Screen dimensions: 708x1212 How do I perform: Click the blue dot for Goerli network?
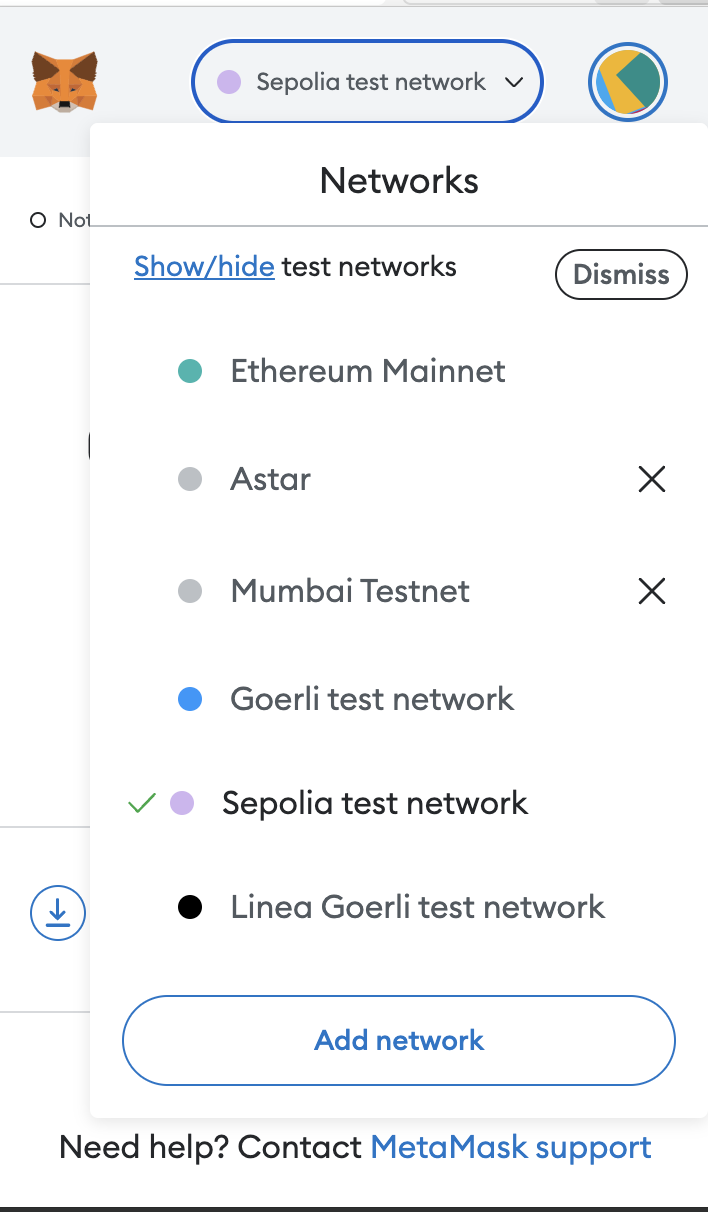point(190,700)
